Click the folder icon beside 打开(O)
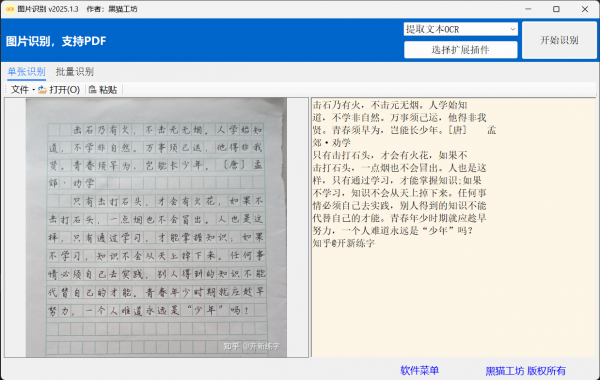 (42, 90)
